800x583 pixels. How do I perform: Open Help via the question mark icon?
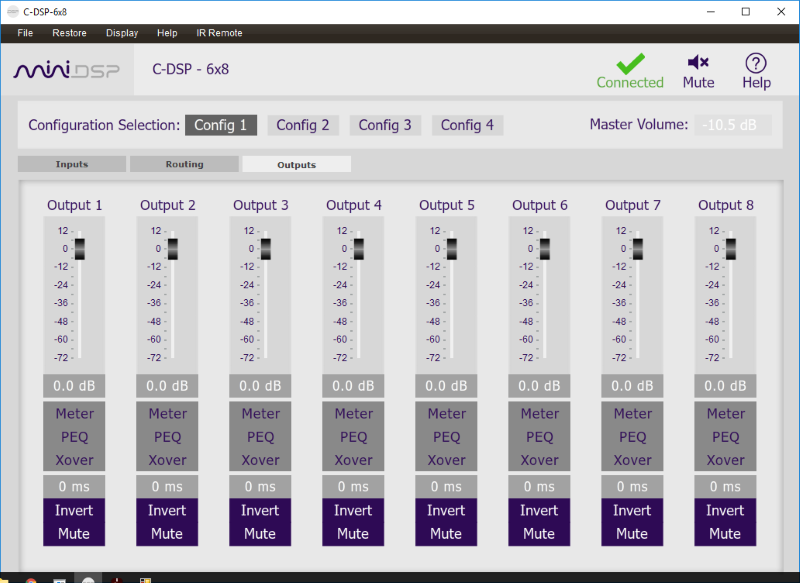pyautogui.click(x=756, y=63)
